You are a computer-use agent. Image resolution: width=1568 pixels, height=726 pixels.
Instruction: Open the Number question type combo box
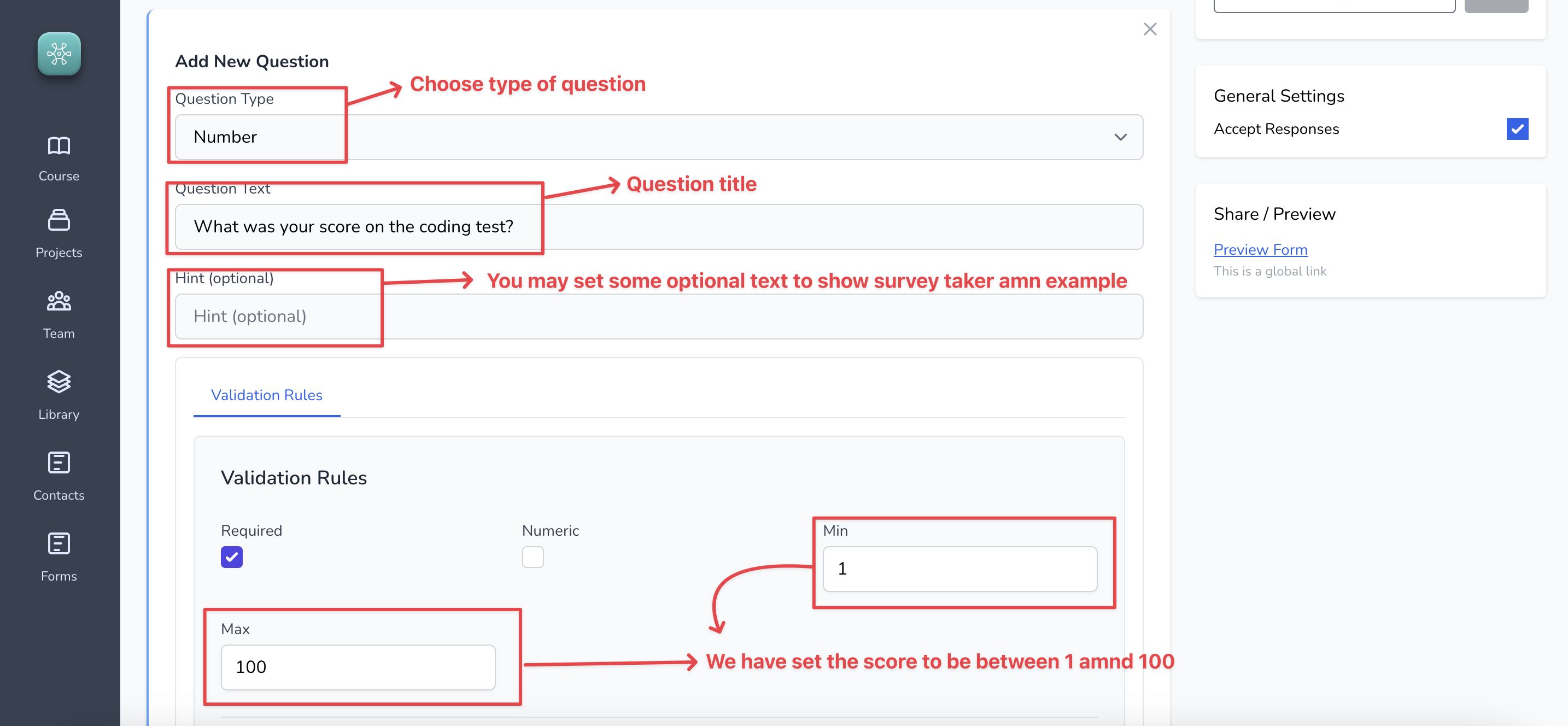659,137
